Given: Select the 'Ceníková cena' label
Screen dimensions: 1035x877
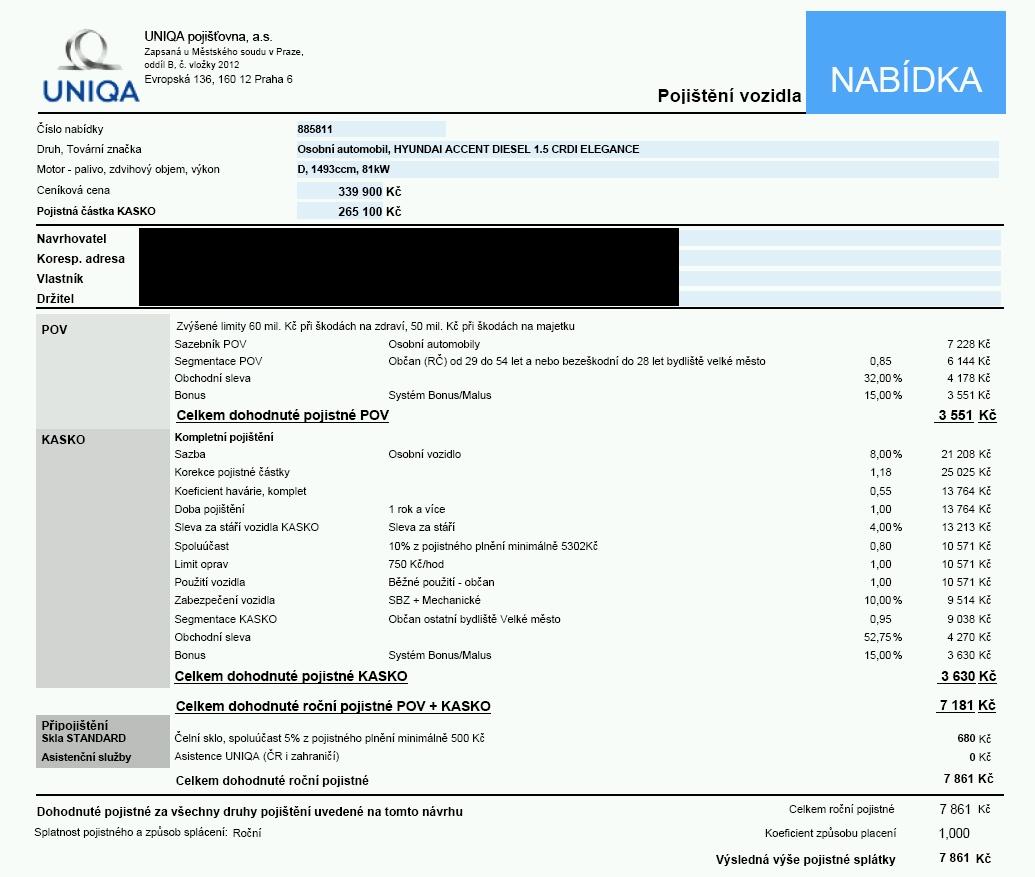Looking at the screenshot, I should (x=73, y=191).
